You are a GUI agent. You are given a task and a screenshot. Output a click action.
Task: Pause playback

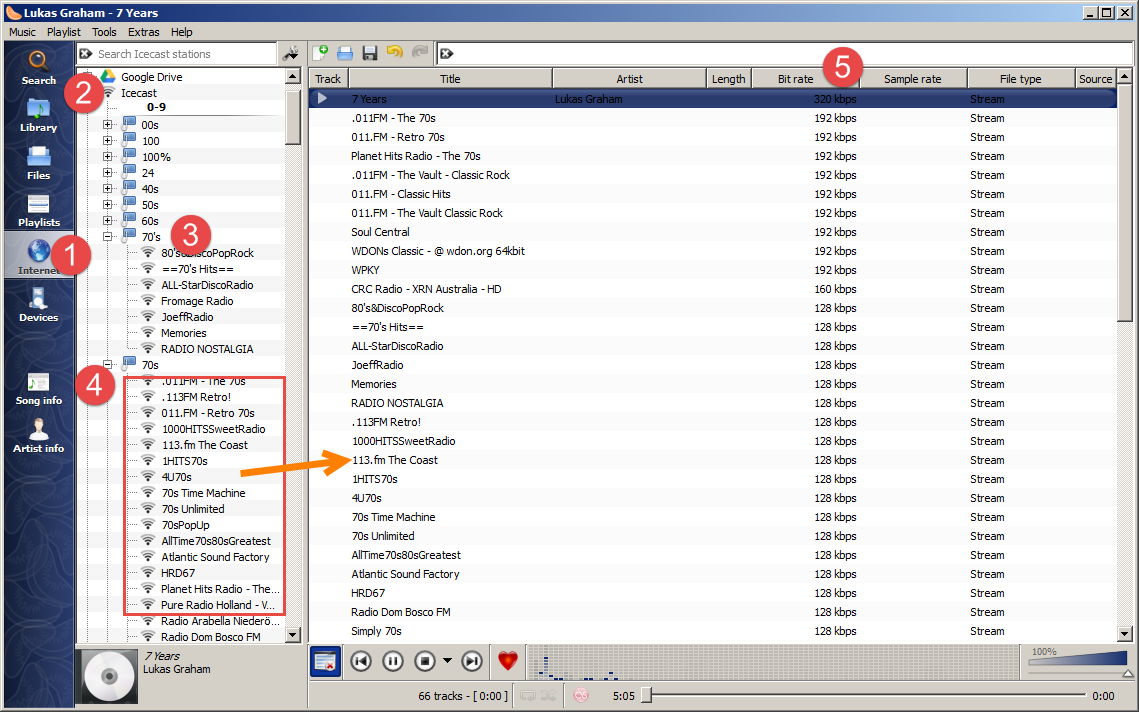tap(393, 661)
